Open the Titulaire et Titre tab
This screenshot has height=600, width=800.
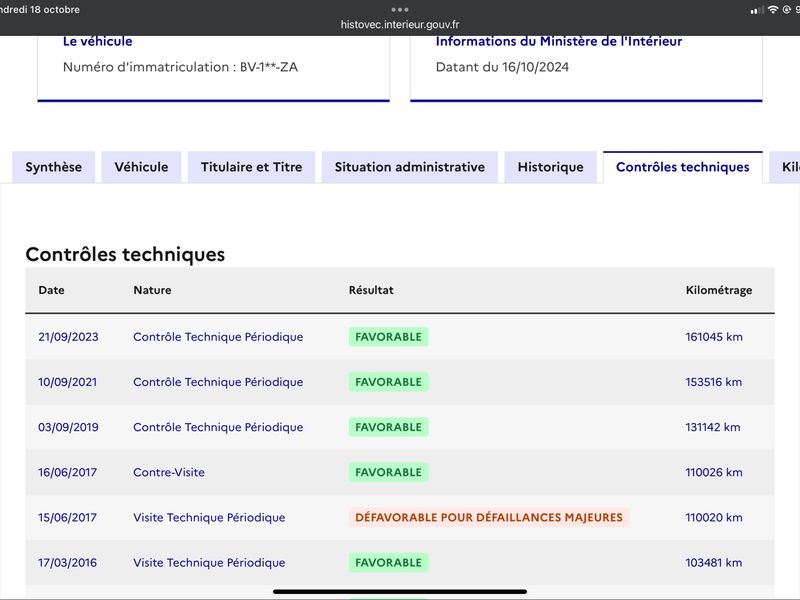pos(252,167)
